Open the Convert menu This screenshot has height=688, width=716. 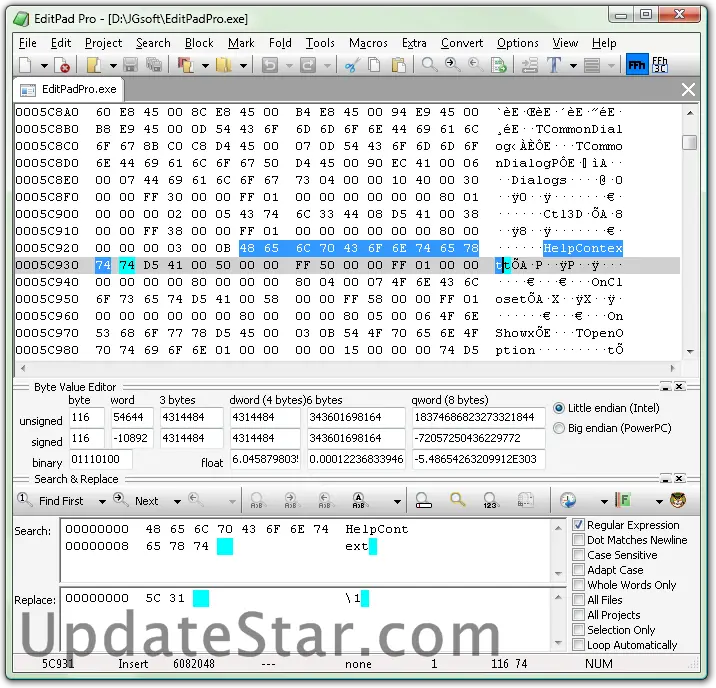(x=462, y=43)
